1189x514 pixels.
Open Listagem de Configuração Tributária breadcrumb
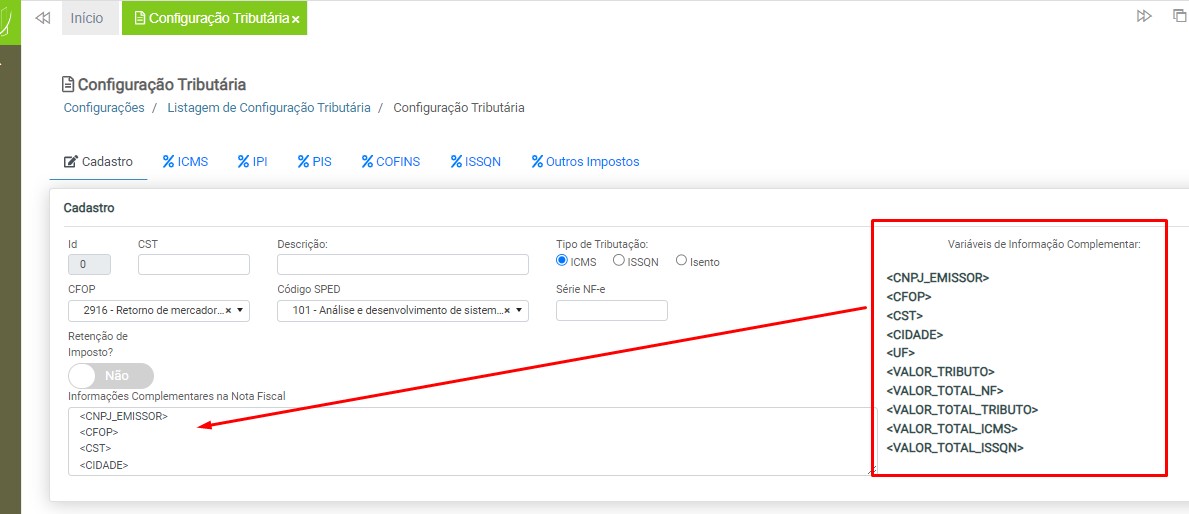(x=268, y=108)
